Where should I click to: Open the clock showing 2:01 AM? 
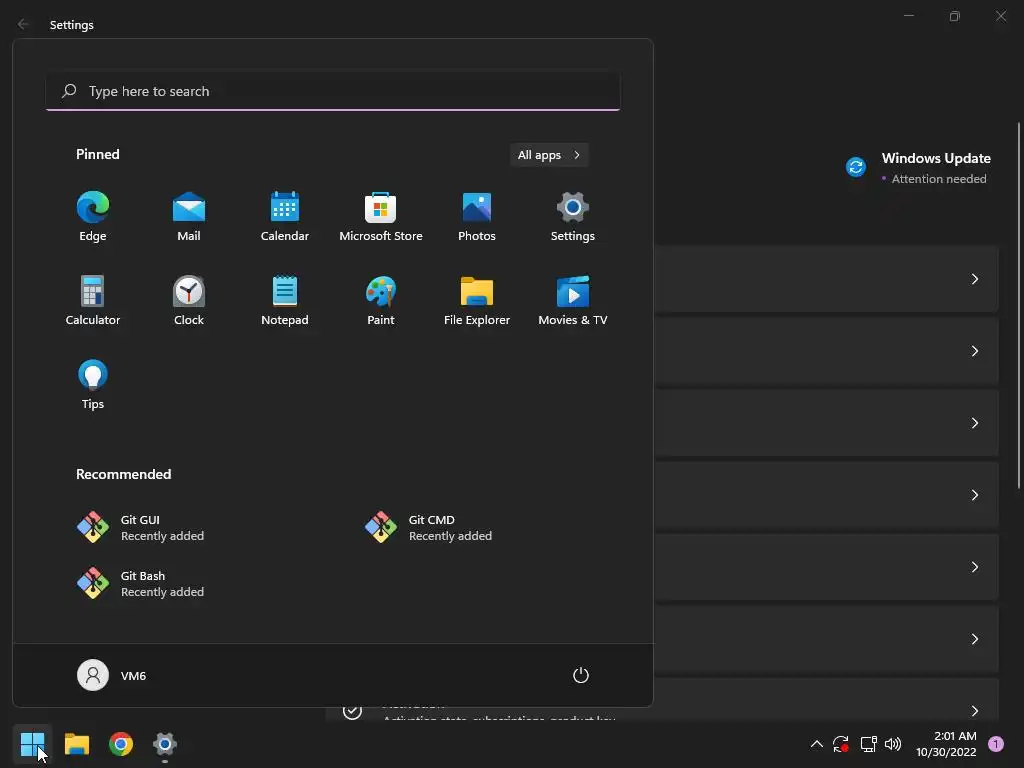946,744
